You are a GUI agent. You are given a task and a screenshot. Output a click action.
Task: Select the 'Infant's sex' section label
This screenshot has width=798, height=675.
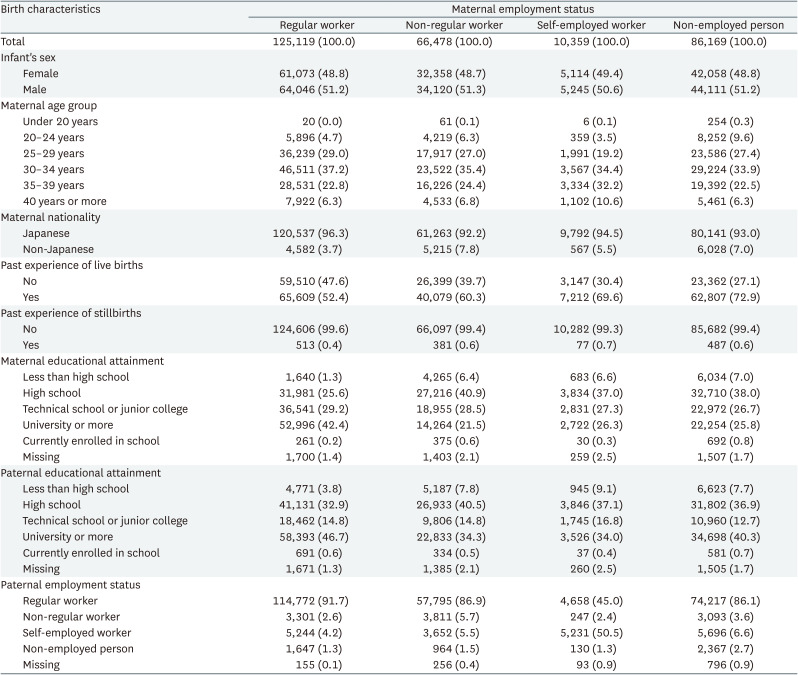click(31, 58)
